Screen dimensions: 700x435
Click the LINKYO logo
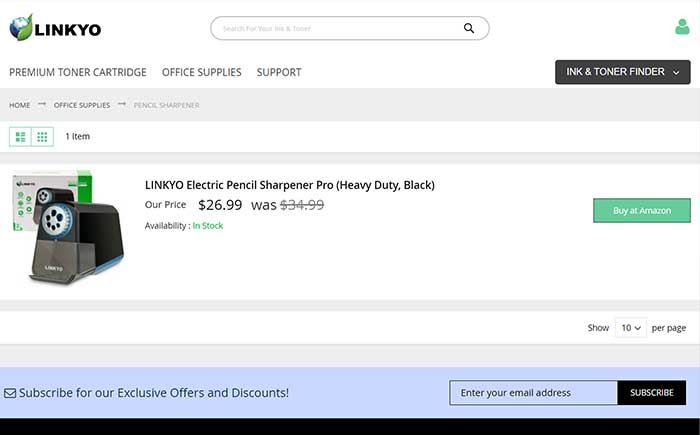coord(55,28)
